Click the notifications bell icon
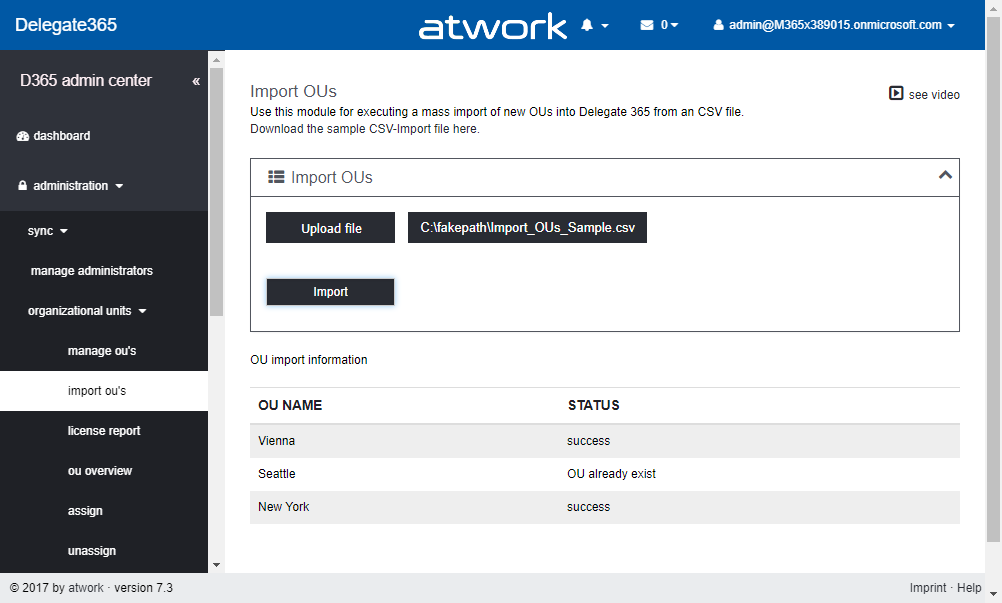Image resolution: width=1002 pixels, height=603 pixels. (x=587, y=25)
